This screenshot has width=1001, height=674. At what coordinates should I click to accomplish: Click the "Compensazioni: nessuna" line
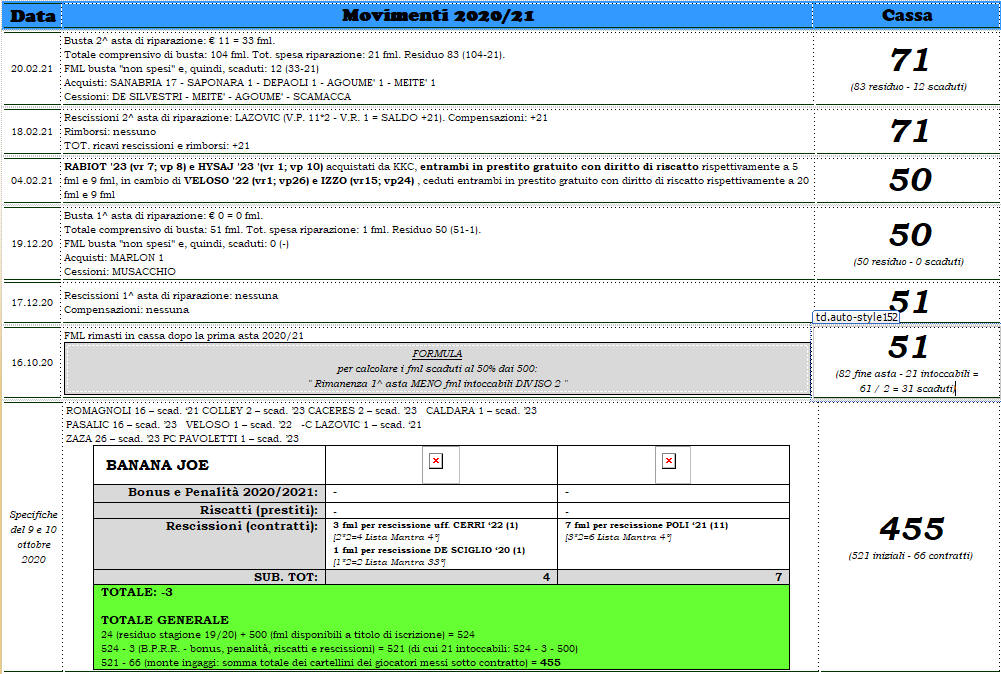tap(126, 310)
